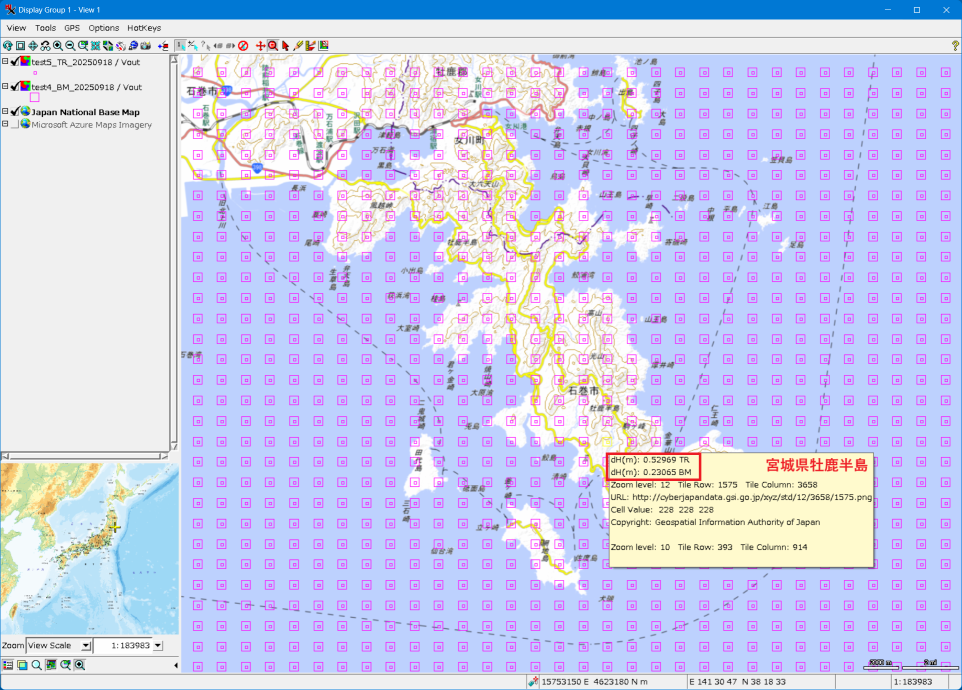
Task: Select the pan four-arrow tool
Action: [x=33, y=46]
